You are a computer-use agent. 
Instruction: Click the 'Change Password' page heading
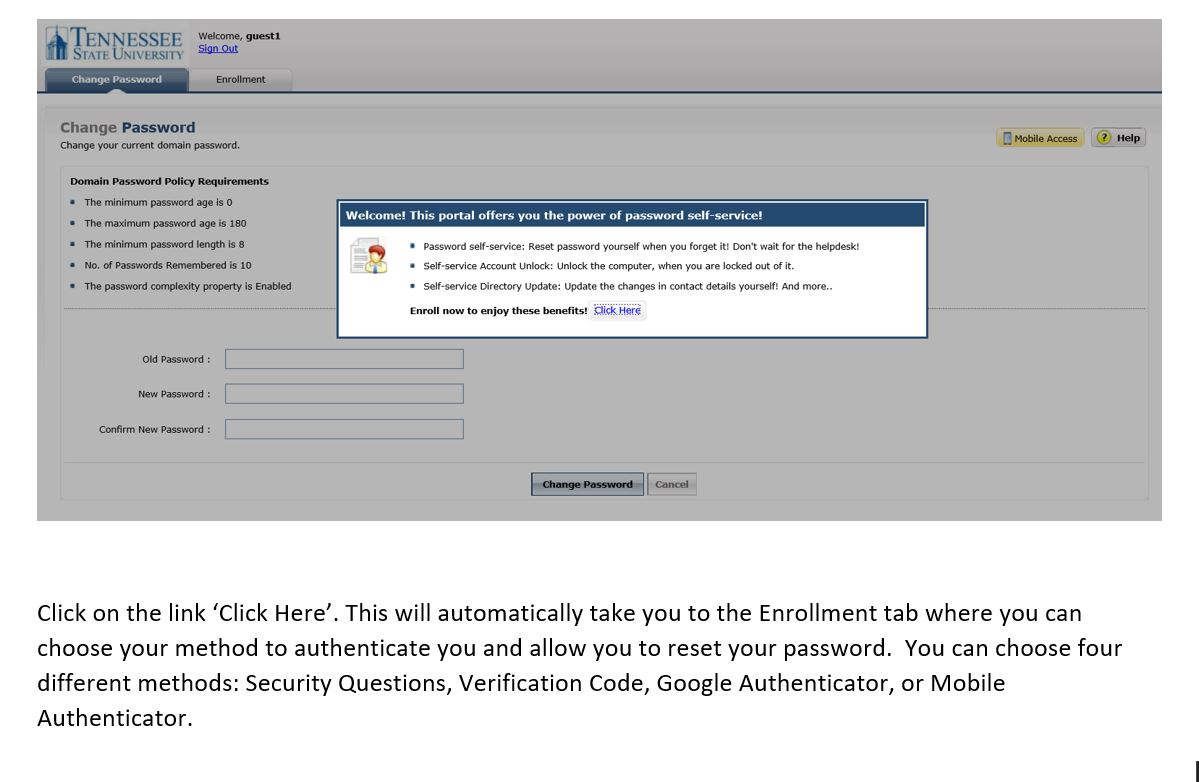[128, 128]
